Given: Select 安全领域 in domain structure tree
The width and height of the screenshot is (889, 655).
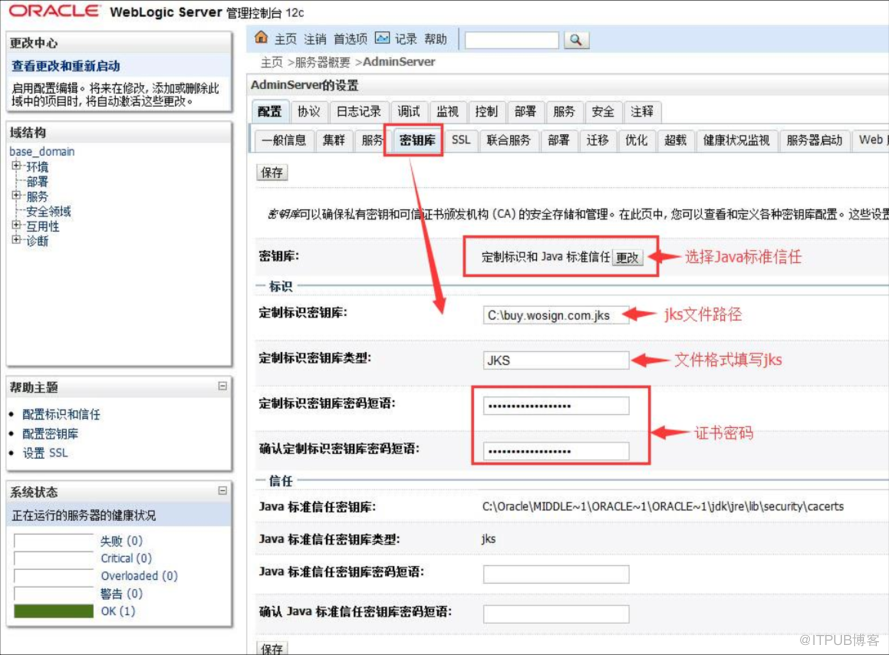Looking at the screenshot, I should click(49, 212).
